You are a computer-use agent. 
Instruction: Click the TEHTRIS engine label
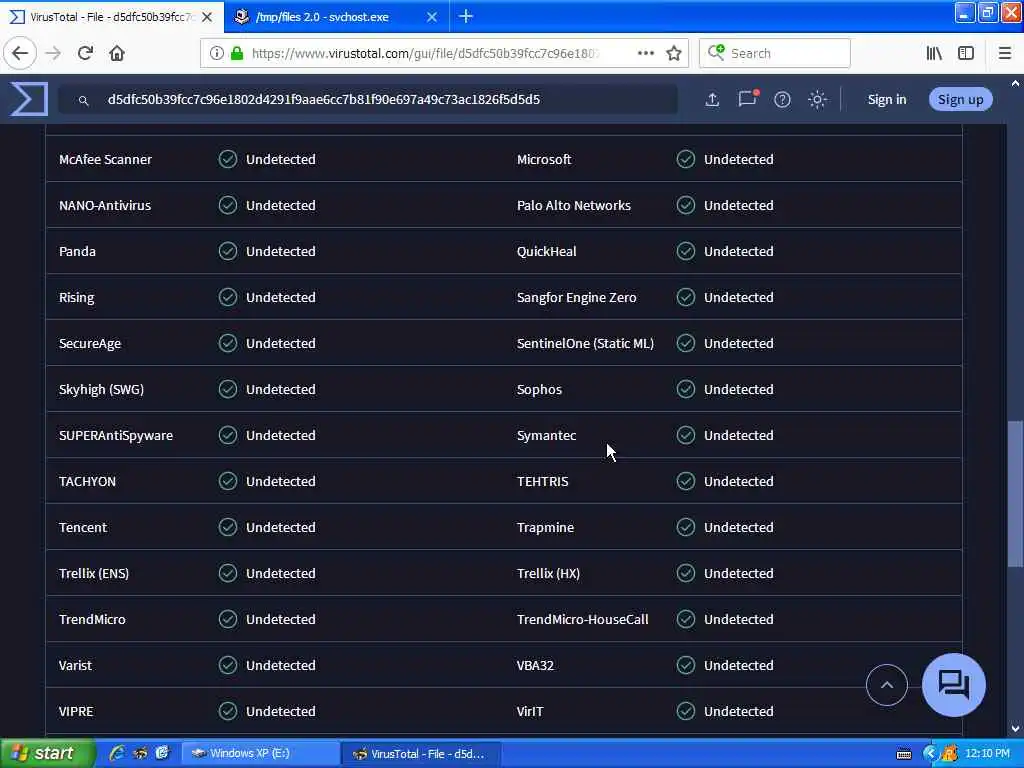pos(543,481)
